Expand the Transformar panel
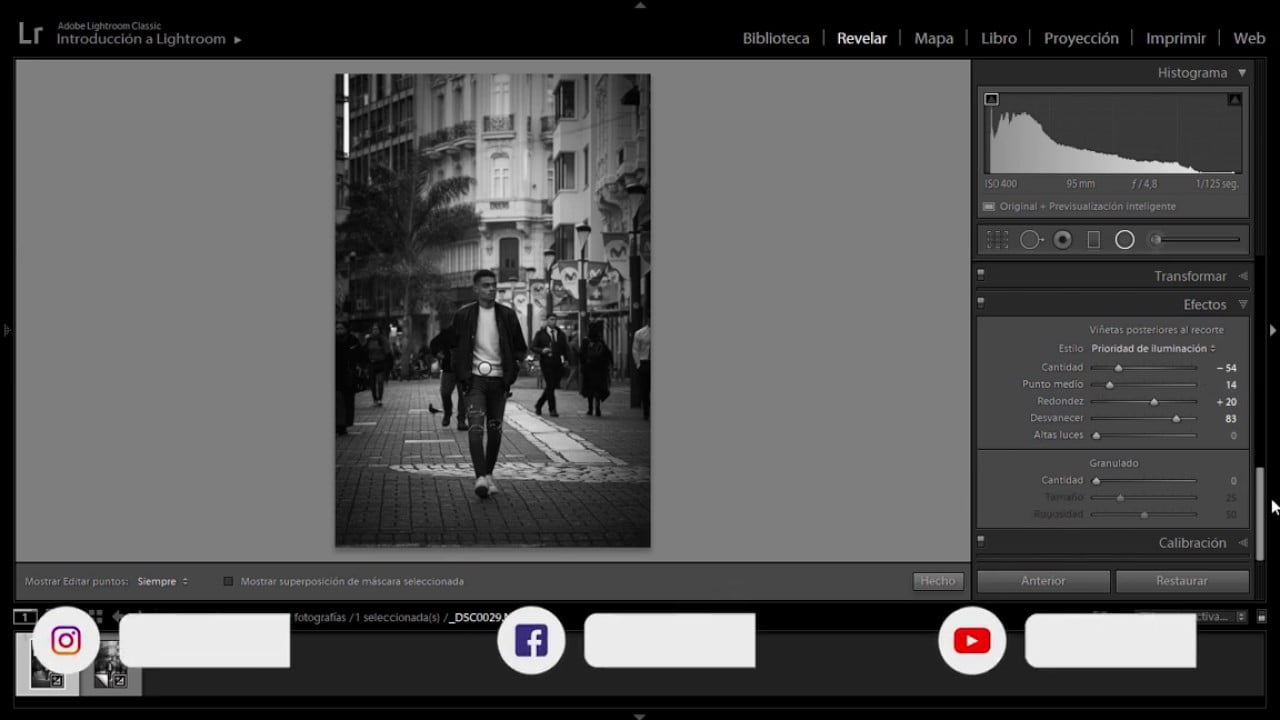Image resolution: width=1280 pixels, height=720 pixels. point(1243,276)
